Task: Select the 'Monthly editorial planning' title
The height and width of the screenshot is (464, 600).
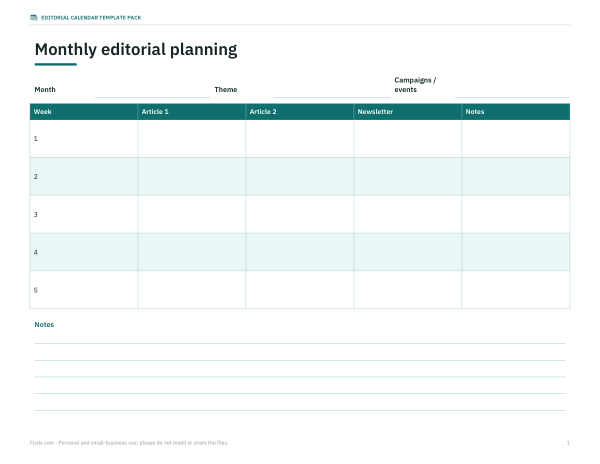Action: pyautogui.click(x=136, y=50)
